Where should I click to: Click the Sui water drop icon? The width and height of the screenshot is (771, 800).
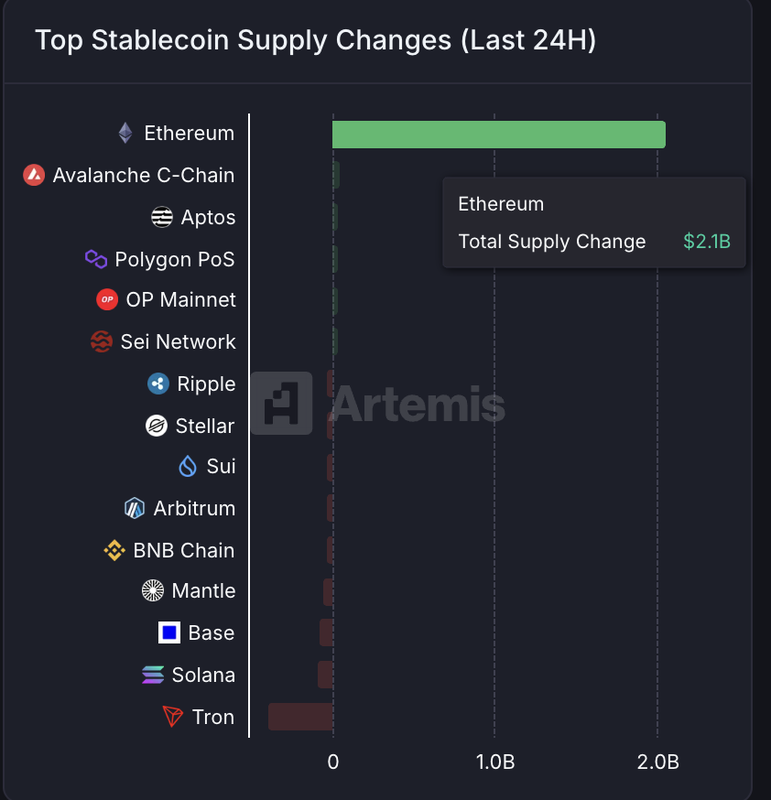(x=187, y=467)
